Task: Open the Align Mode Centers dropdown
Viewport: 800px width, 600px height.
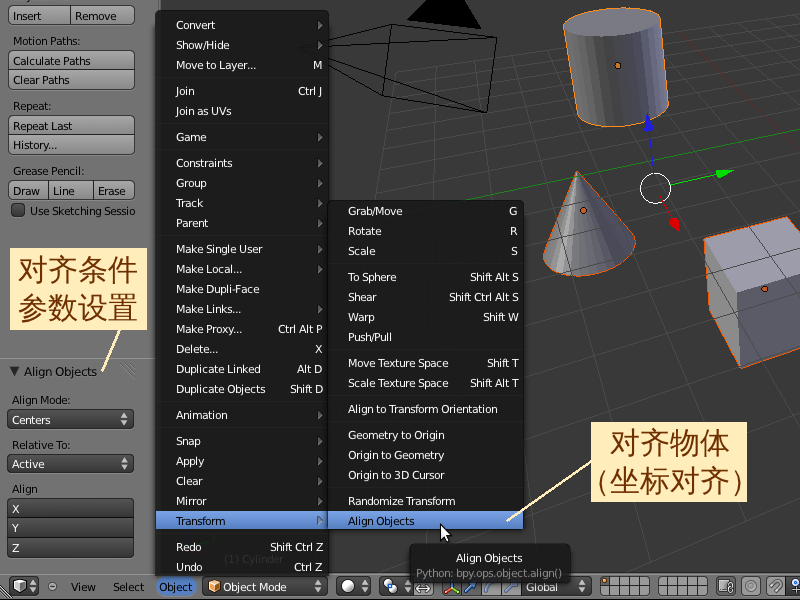Action: 70,419
